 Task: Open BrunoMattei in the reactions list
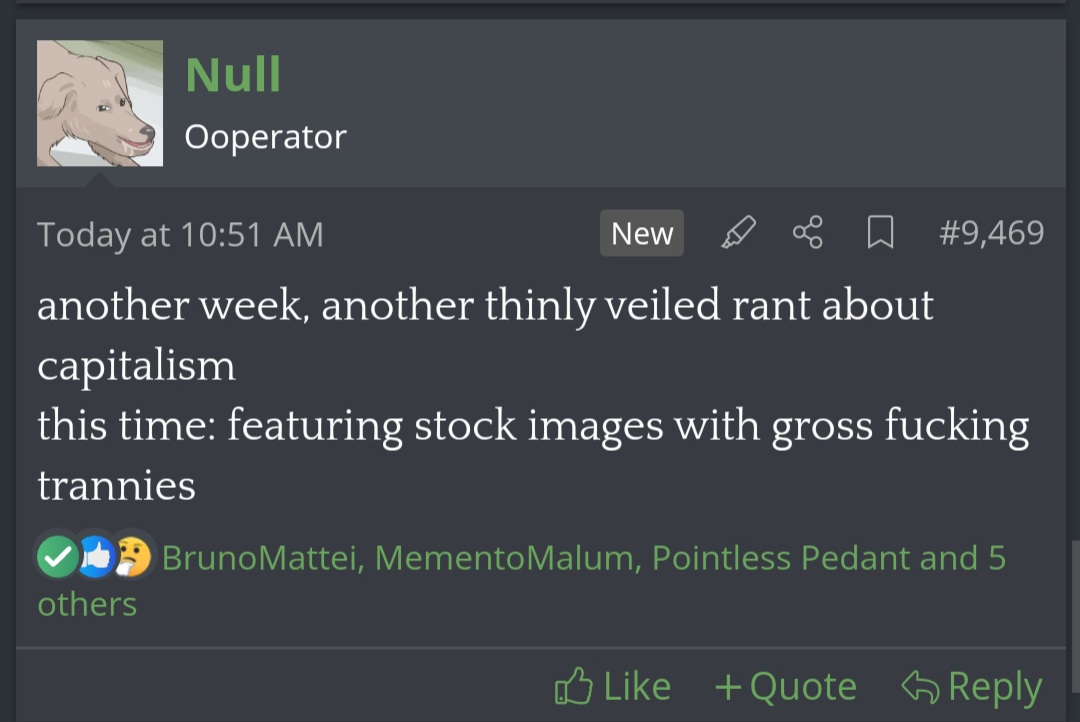tap(262, 558)
